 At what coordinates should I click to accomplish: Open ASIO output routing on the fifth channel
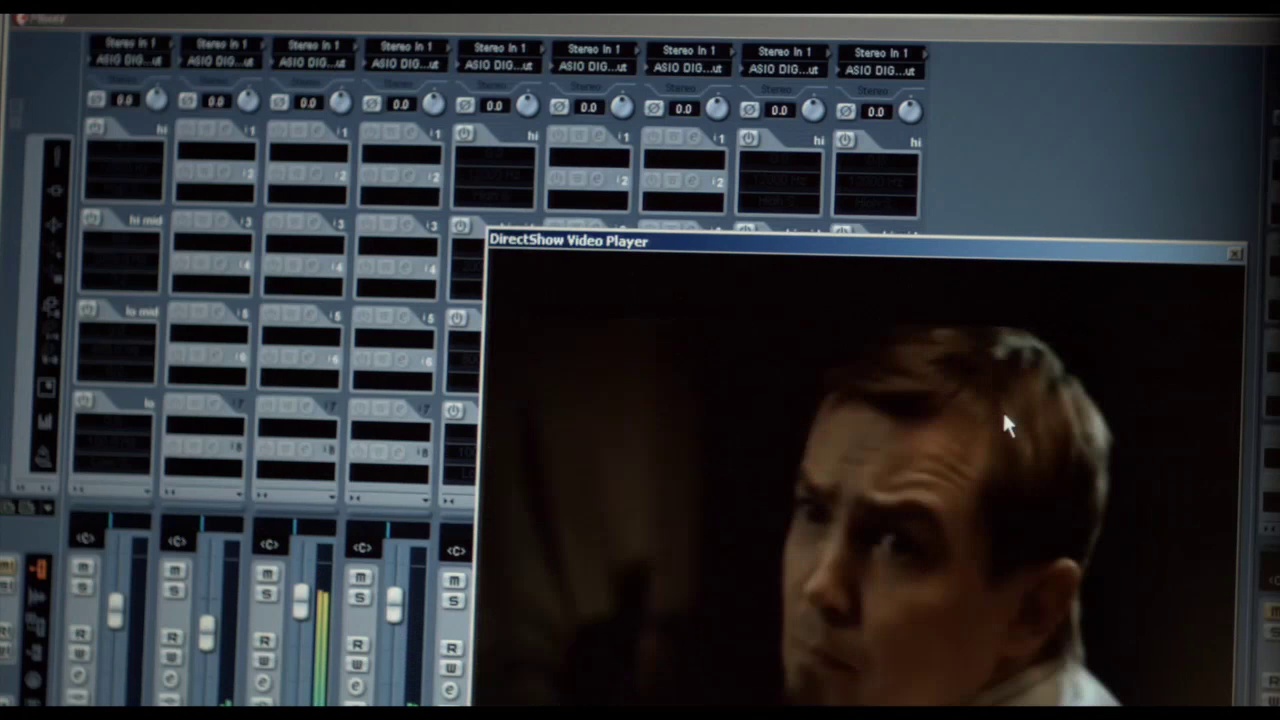click(x=499, y=65)
